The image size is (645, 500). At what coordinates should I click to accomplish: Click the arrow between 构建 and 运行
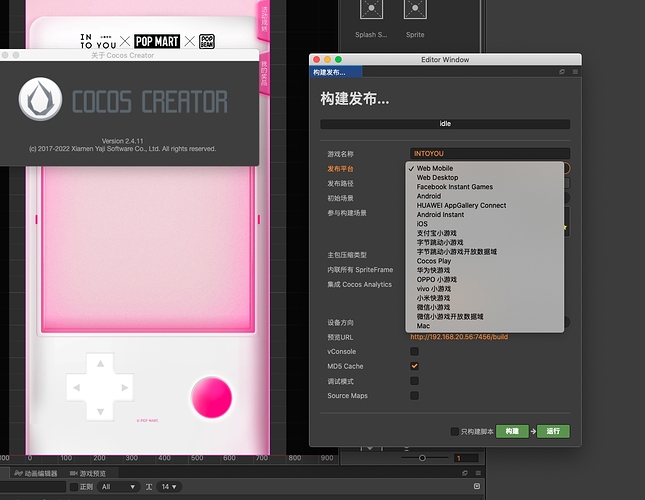[x=533, y=431]
